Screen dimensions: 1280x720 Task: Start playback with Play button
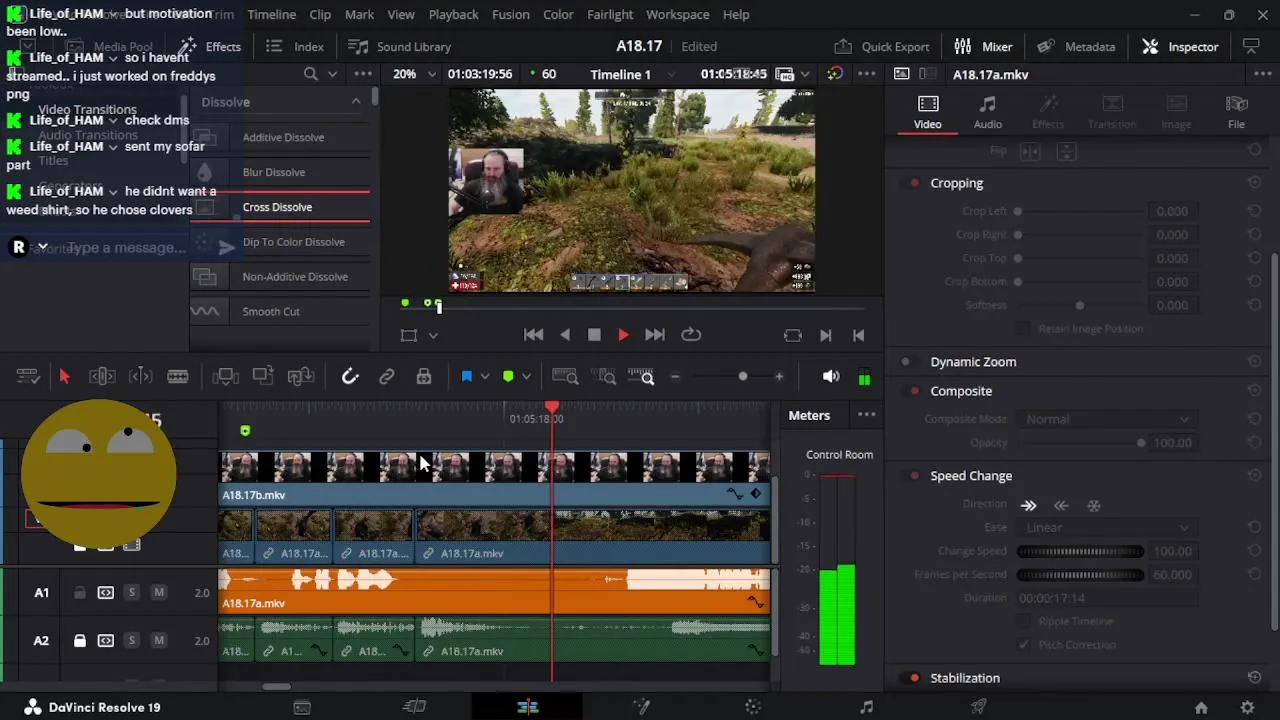coord(623,335)
